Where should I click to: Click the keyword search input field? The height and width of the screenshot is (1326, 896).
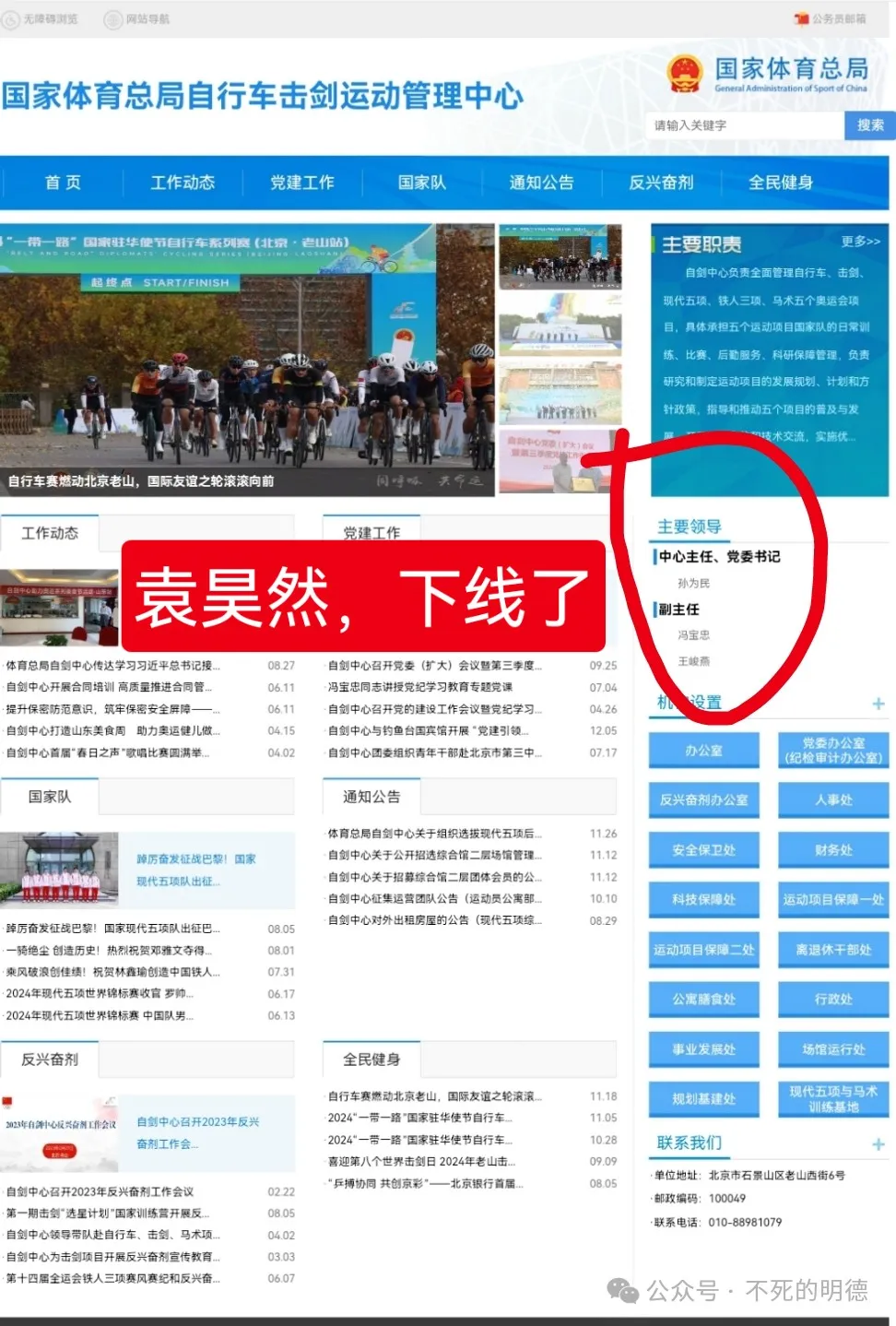(744, 125)
